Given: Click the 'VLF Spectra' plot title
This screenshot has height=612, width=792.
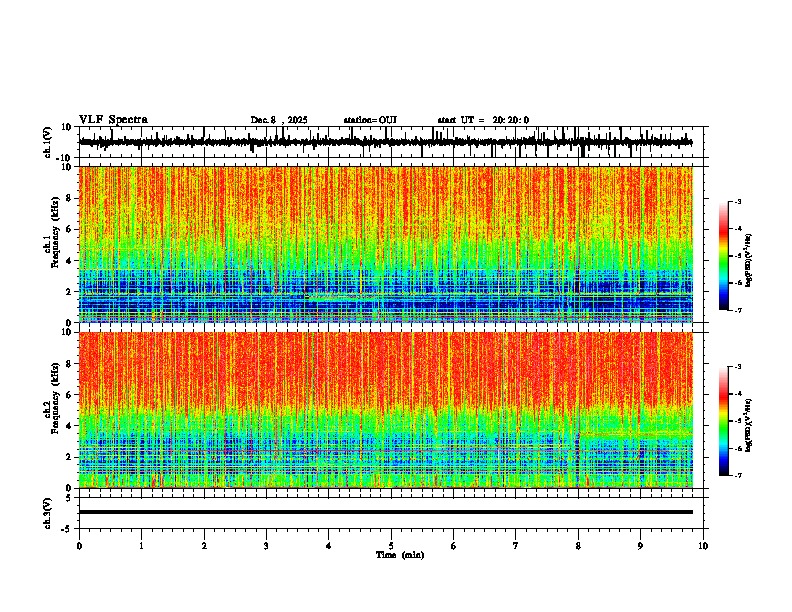Looking at the screenshot, I should (113, 120).
